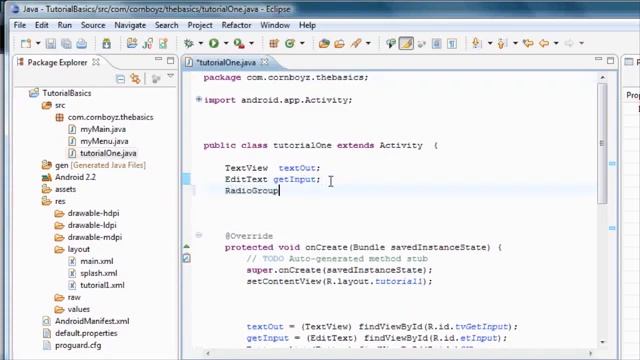Open the Search dropdown arrow

point(368,43)
